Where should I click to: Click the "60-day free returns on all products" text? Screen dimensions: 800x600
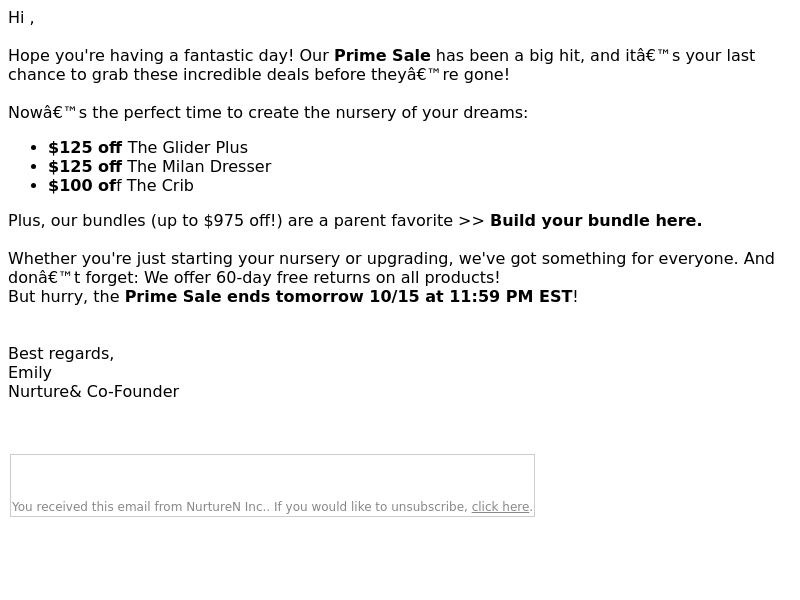coord(357,278)
